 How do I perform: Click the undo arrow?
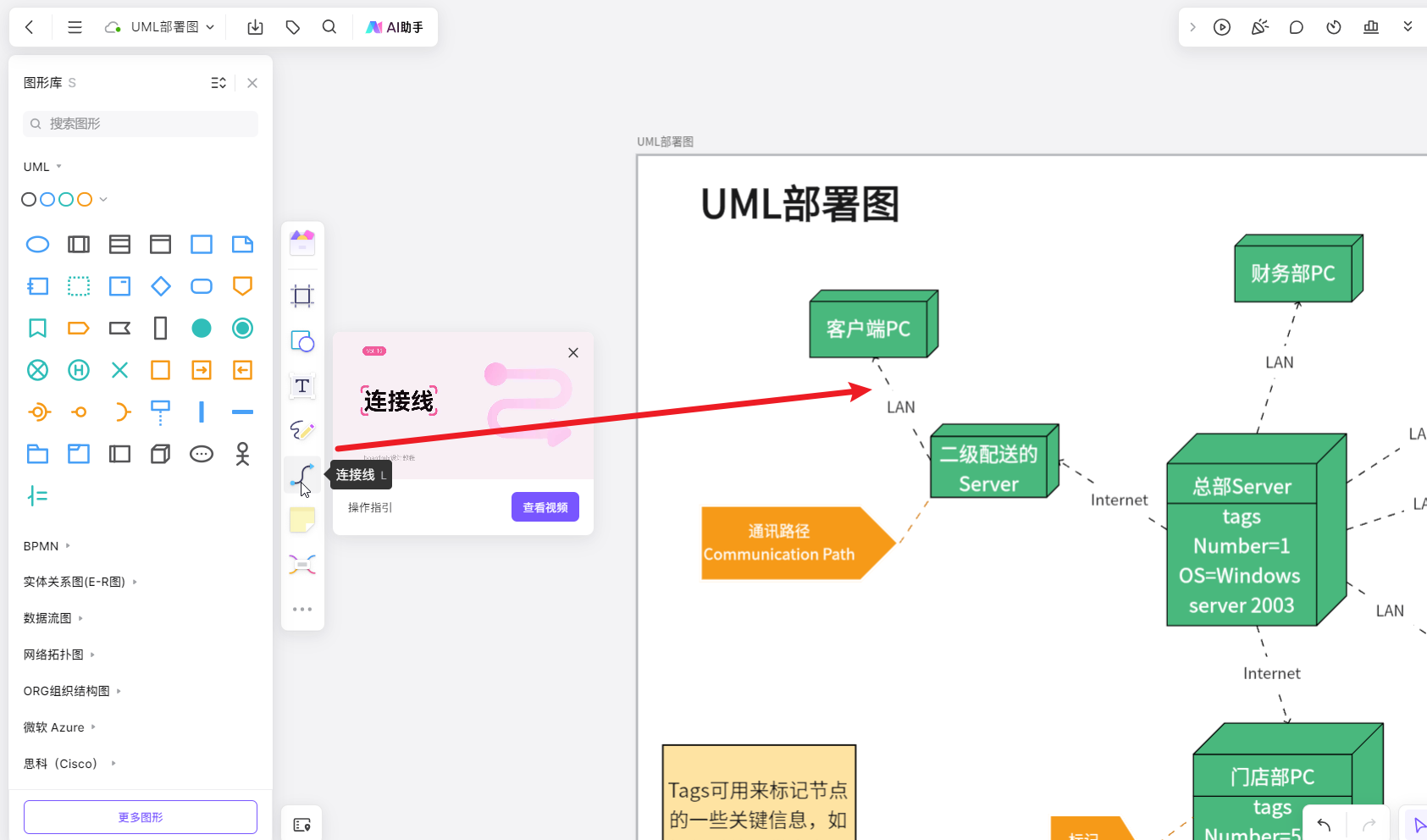click(1324, 825)
